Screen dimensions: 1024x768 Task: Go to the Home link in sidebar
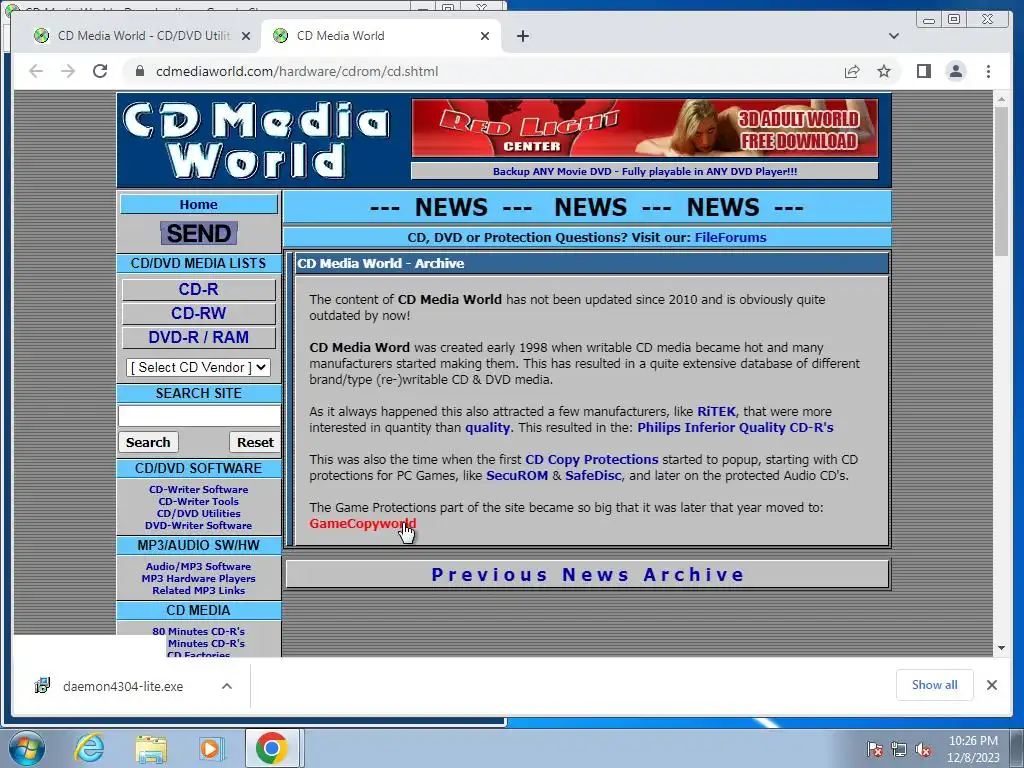[199, 204]
